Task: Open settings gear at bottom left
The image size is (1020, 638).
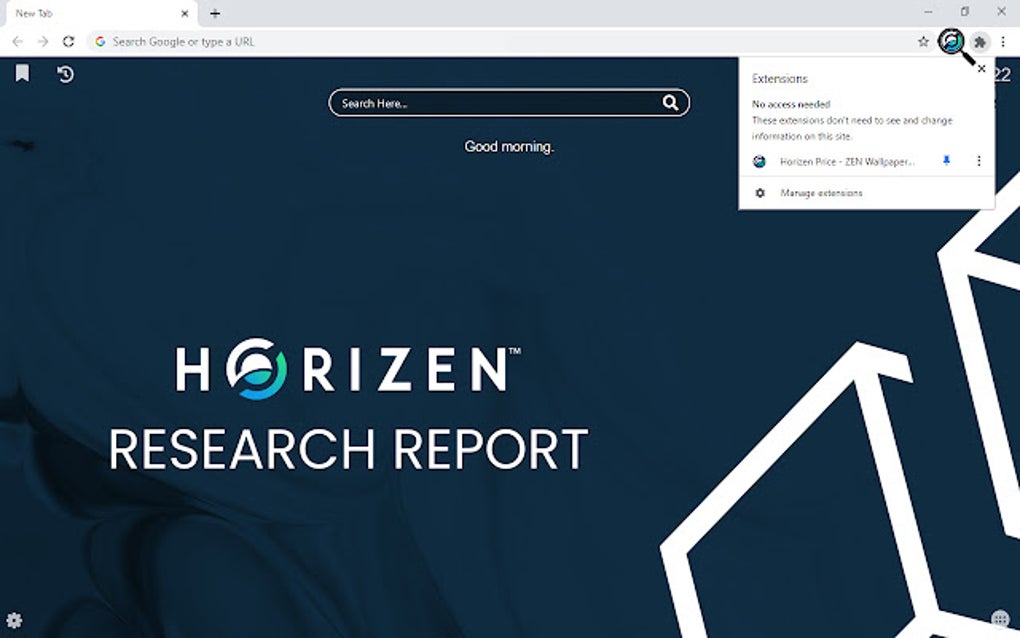Action: pos(14,620)
